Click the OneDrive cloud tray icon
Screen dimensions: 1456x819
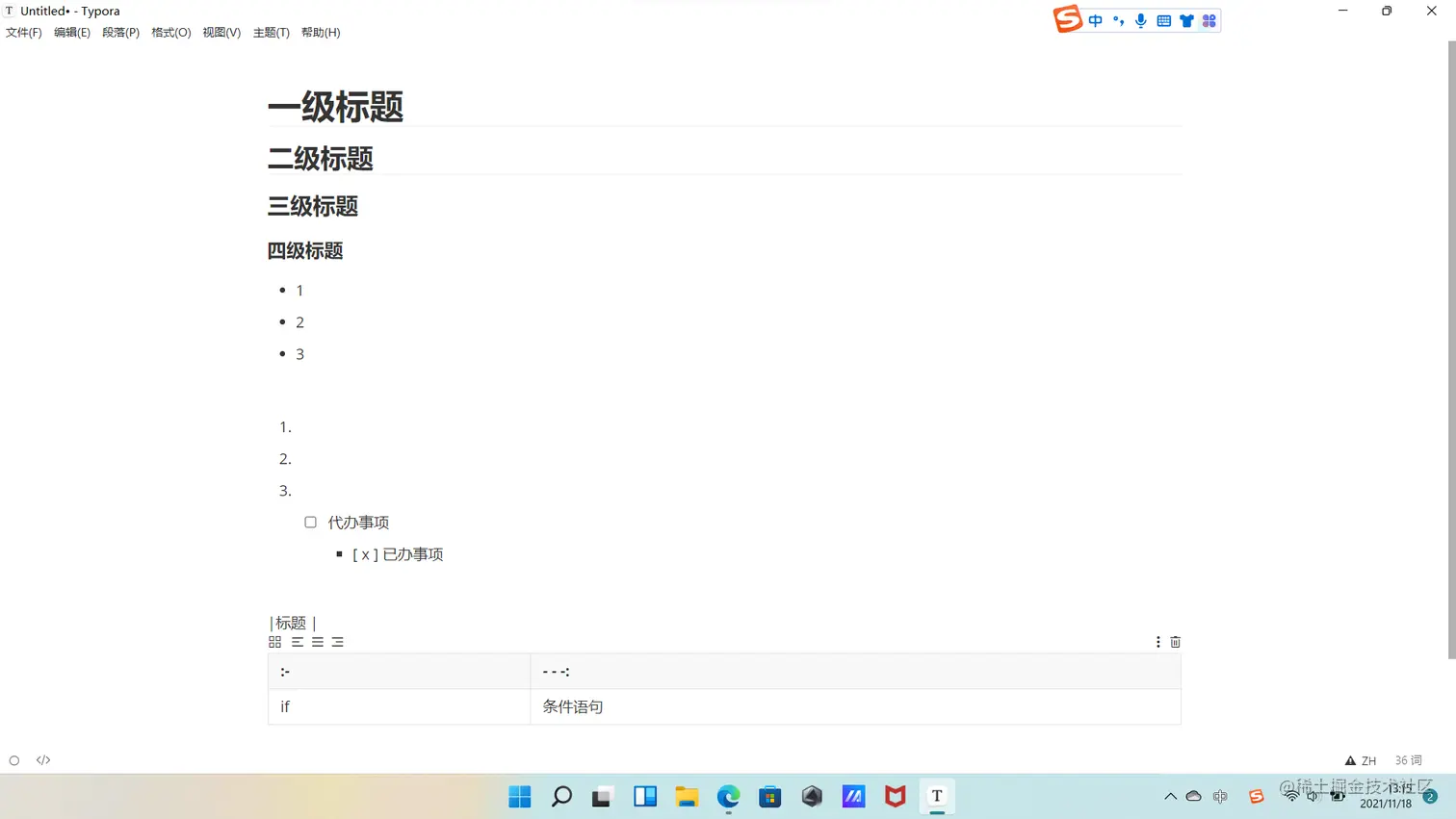pyautogui.click(x=1194, y=796)
